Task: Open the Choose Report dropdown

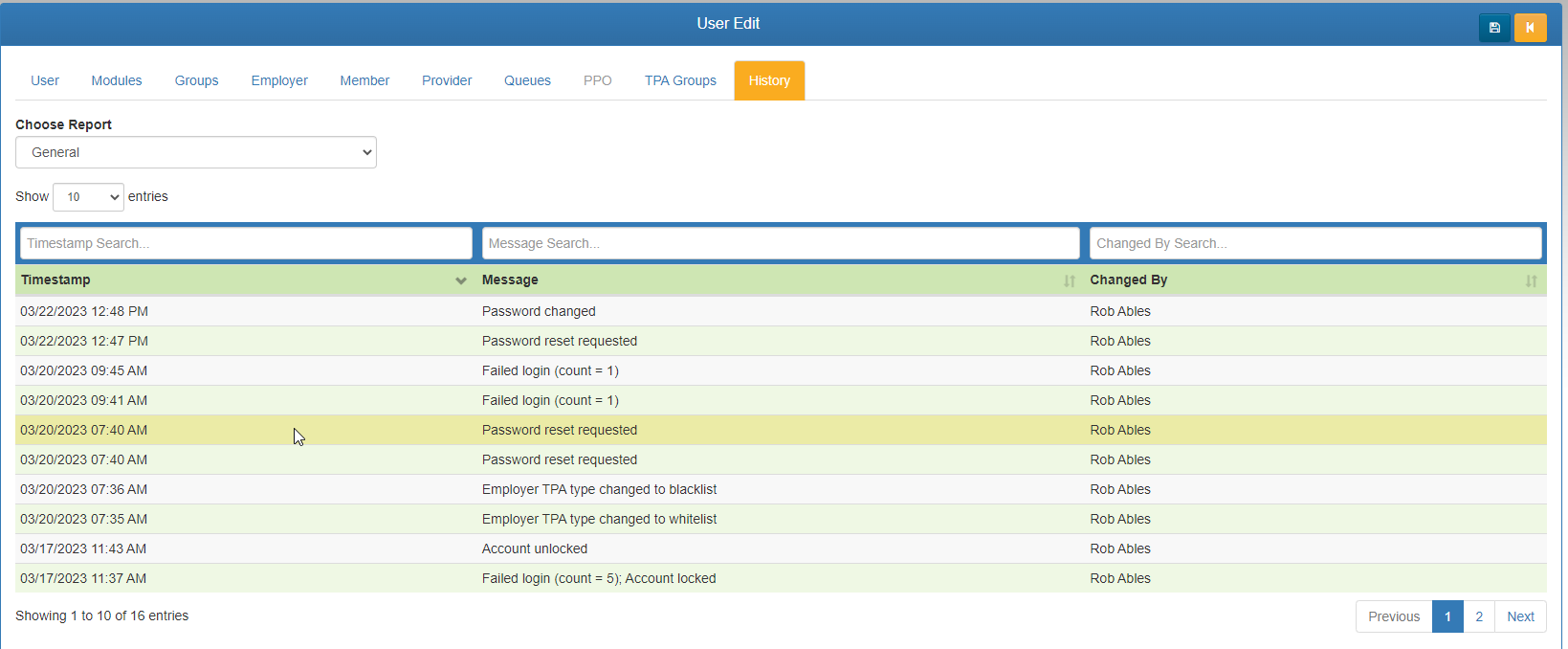Action: pyautogui.click(x=196, y=152)
